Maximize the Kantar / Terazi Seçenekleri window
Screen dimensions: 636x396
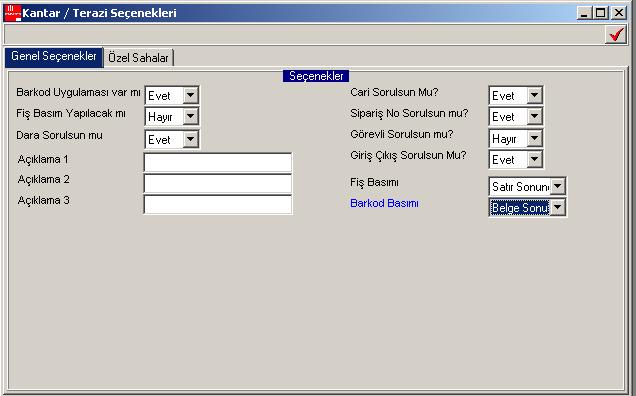coord(601,13)
